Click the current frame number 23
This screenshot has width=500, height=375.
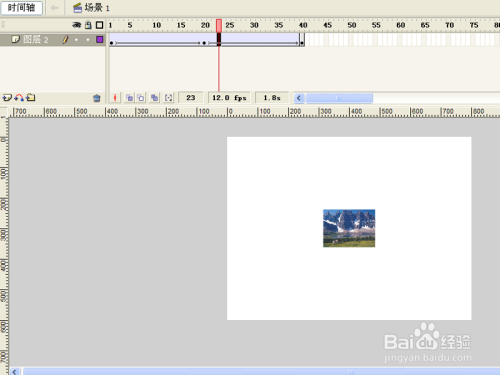pyautogui.click(x=191, y=98)
